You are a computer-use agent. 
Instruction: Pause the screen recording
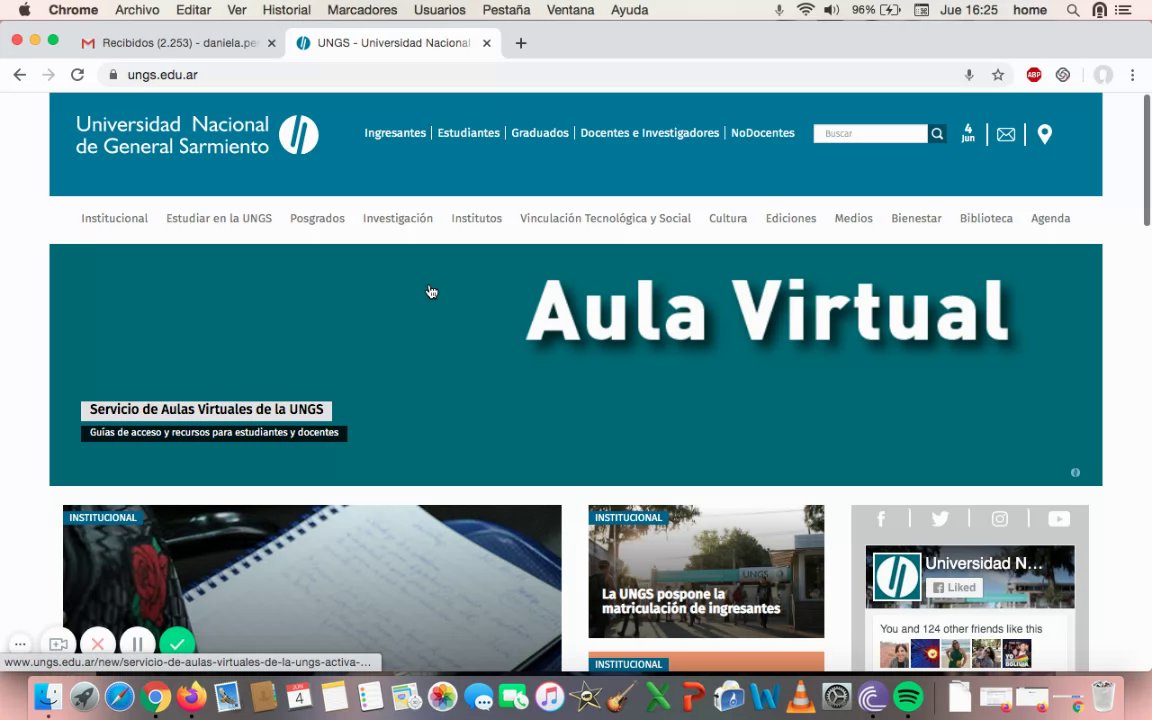coord(137,644)
